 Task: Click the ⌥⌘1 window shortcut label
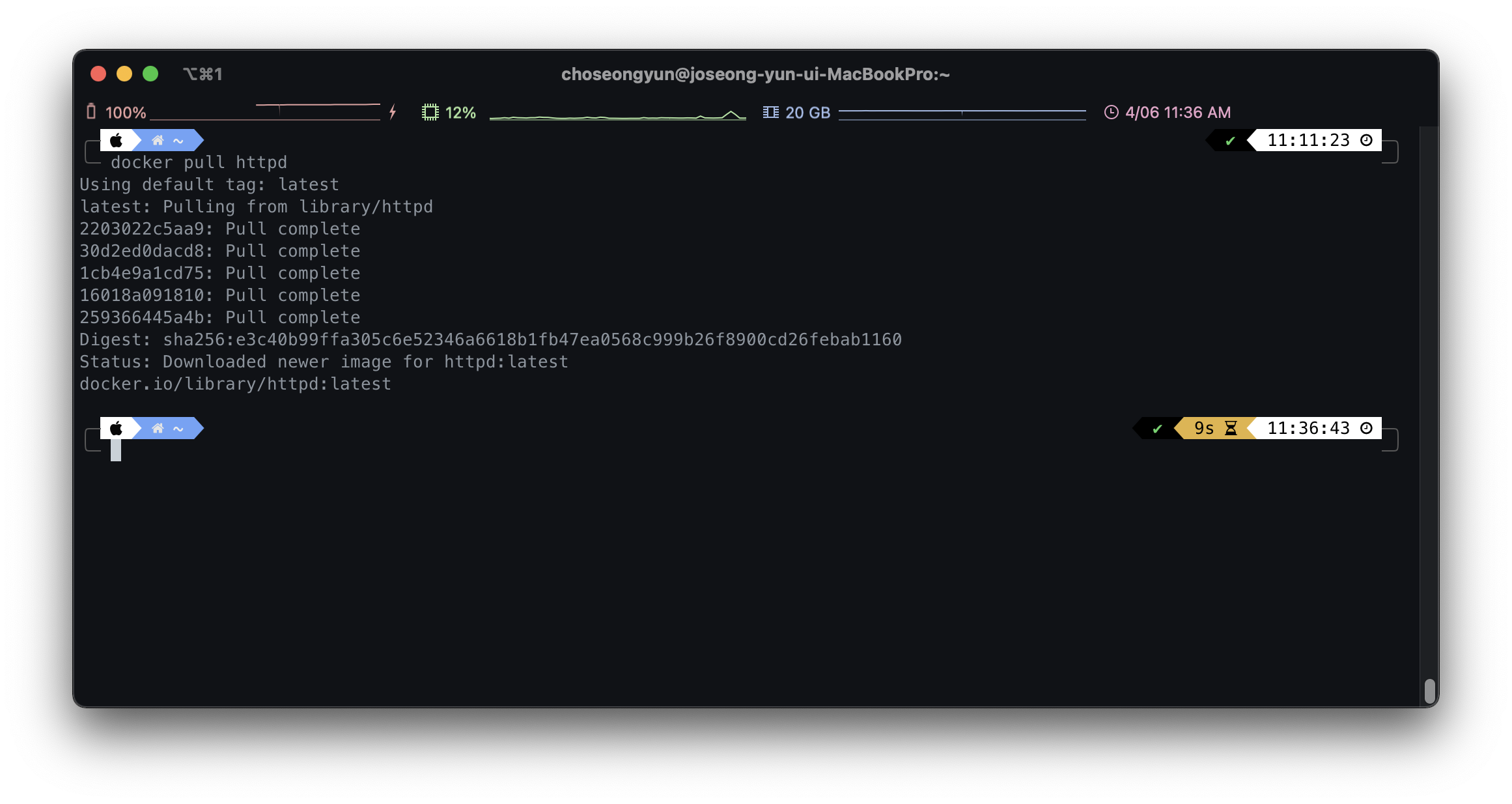[203, 74]
